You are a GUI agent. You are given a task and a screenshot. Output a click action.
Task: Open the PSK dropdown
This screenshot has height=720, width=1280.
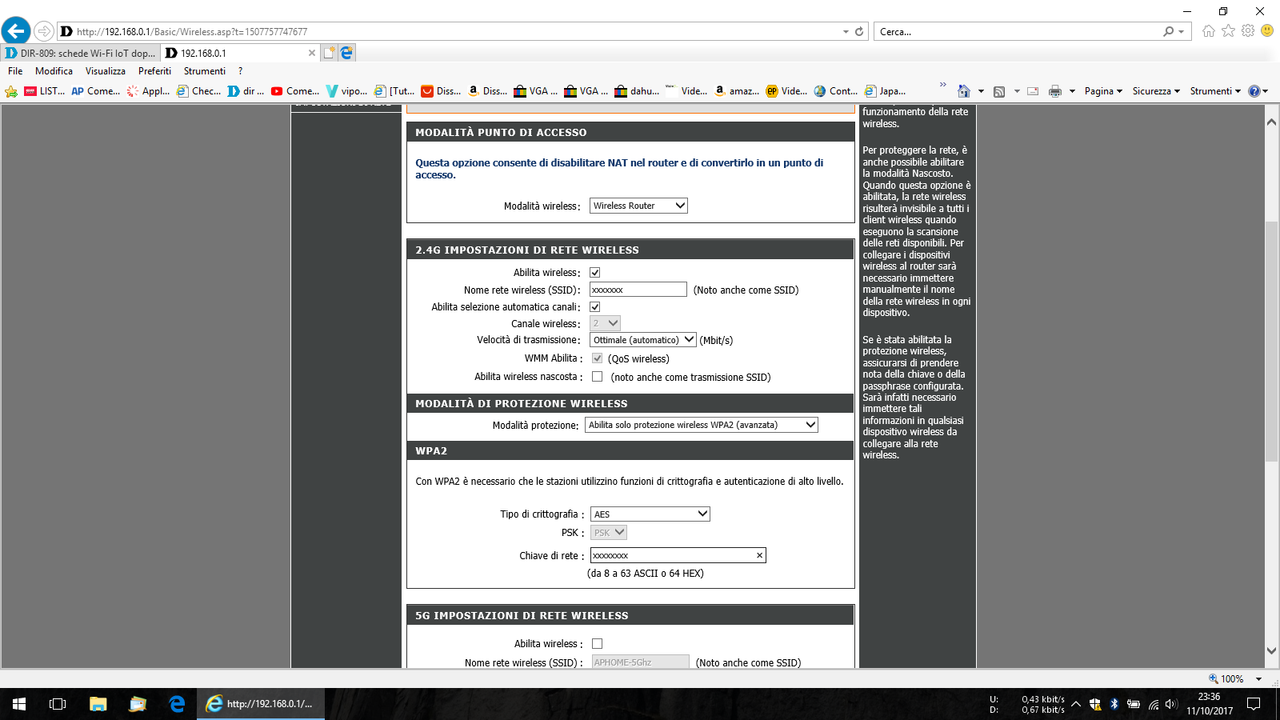pos(609,533)
